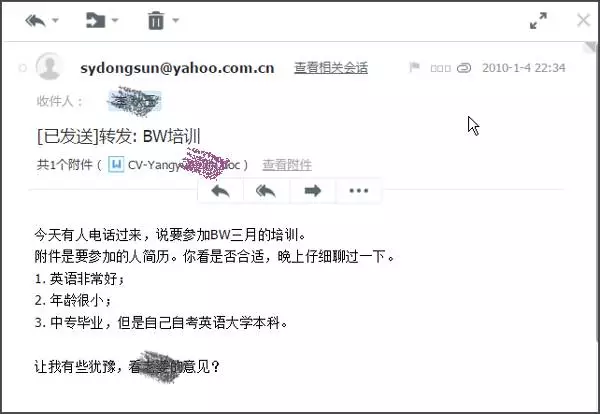
Task: Toggle the unread circle beside the sender
Action: tap(23, 68)
